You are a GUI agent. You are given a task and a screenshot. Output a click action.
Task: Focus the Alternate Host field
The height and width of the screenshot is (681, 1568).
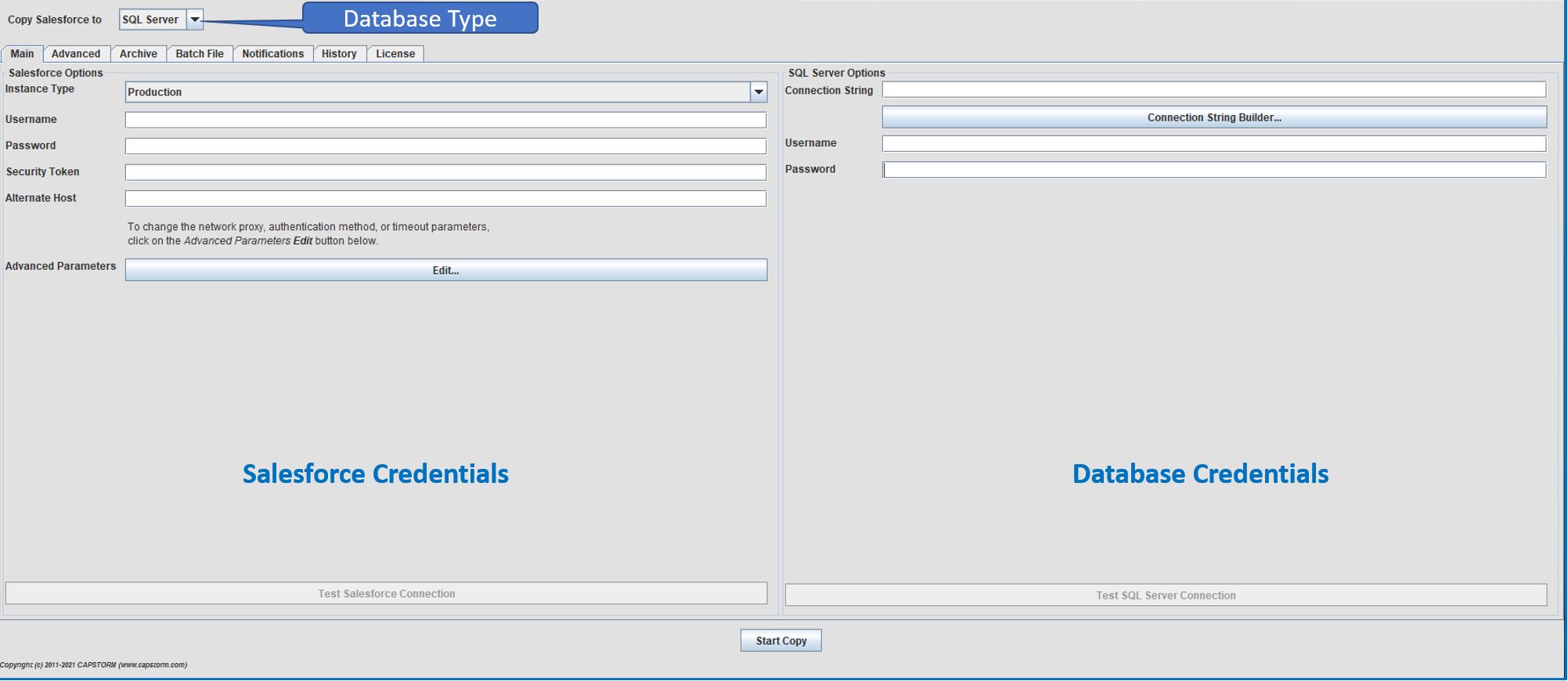coord(445,199)
